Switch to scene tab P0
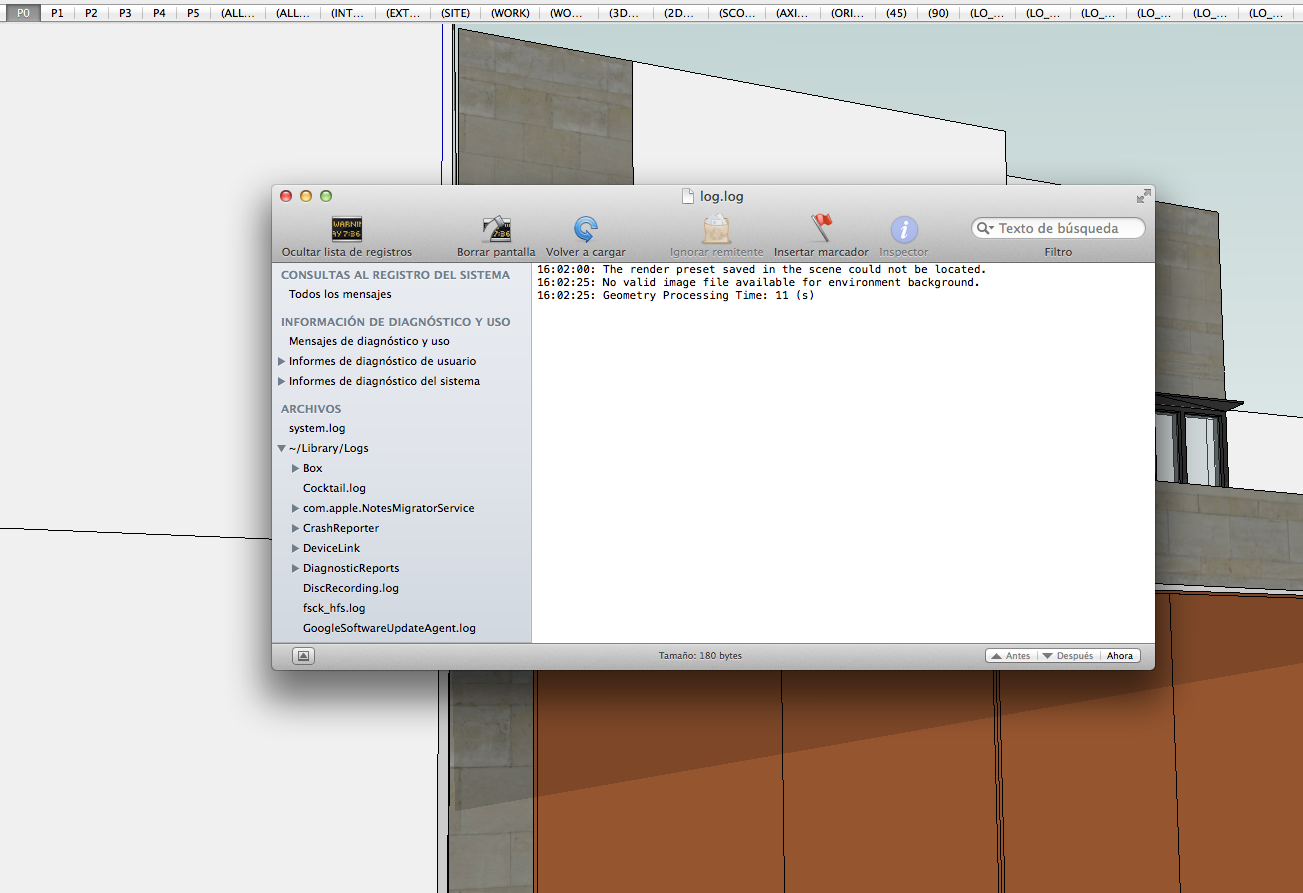Viewport: 1303px width, 893px height. point(23,13)
